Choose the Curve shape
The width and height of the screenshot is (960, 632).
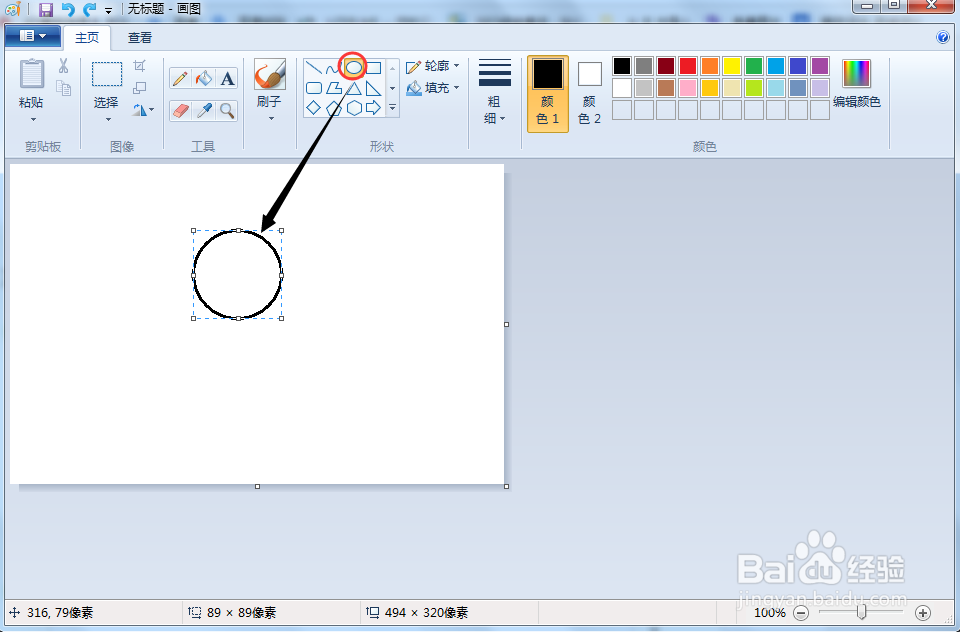333,67
